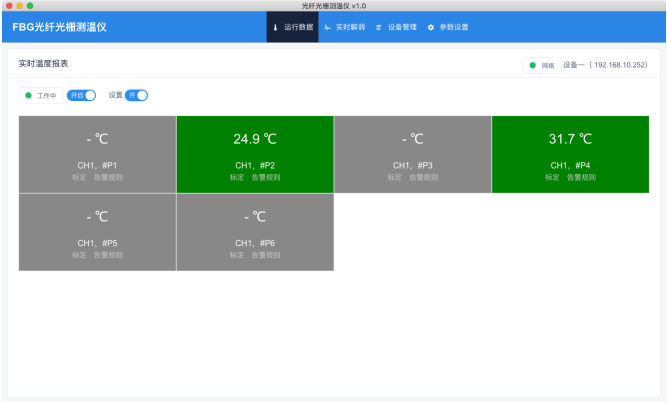Click 标定 link on CH1 #P2 tile
The image size is (667, 402).
[237, 177]
